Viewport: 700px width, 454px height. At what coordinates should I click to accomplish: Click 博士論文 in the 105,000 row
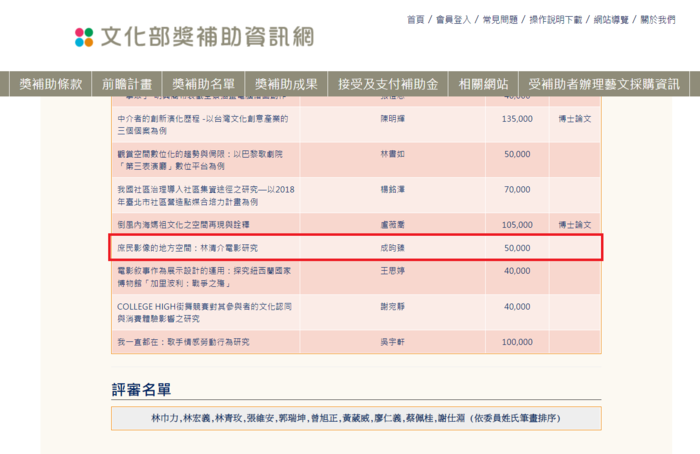pos(575,225)
